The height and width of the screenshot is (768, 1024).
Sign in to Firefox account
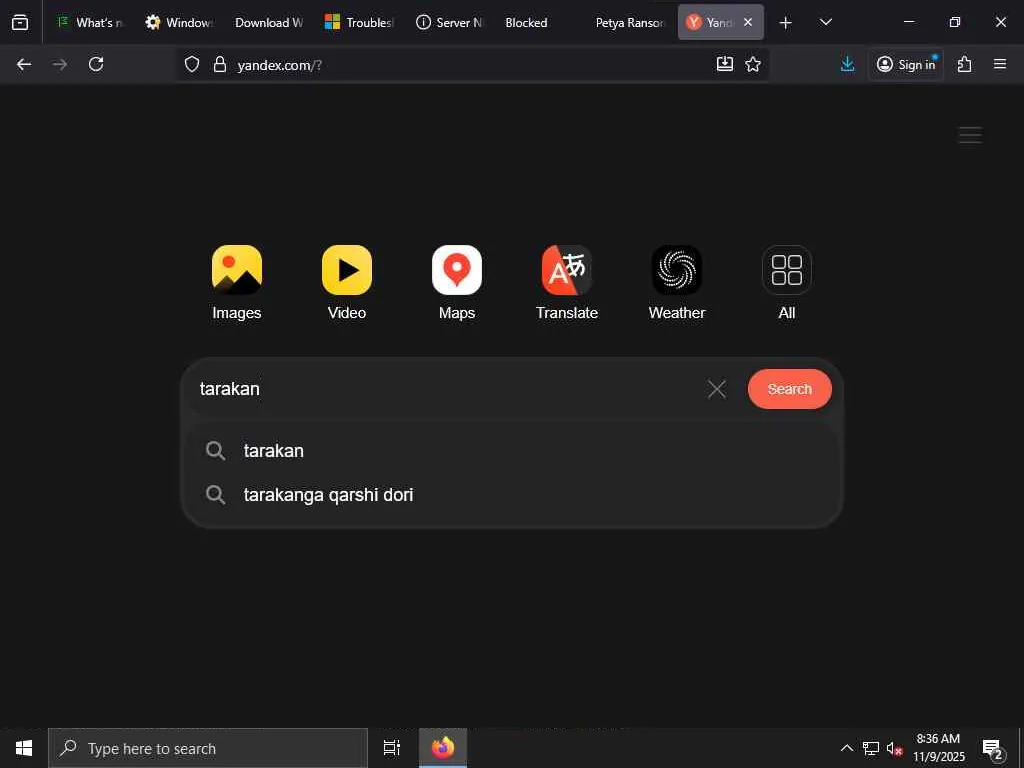[906, 64]
